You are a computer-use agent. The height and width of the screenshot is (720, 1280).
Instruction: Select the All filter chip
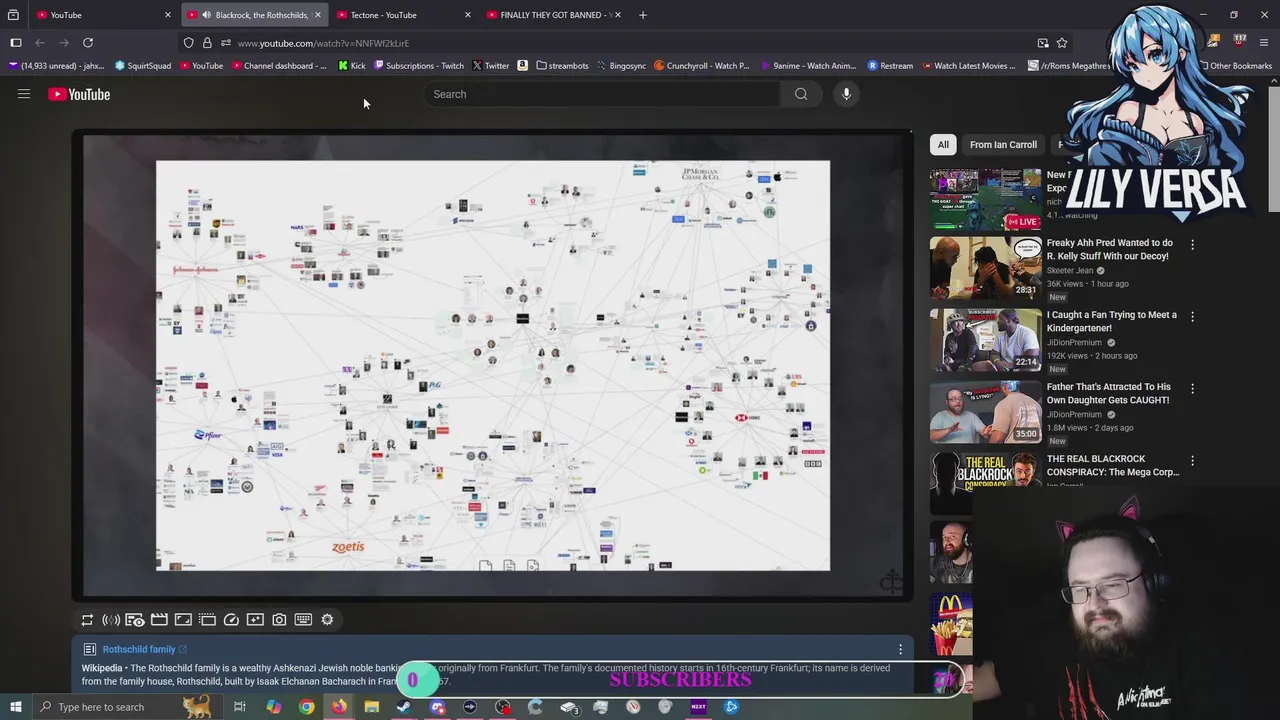click(943, 145)
